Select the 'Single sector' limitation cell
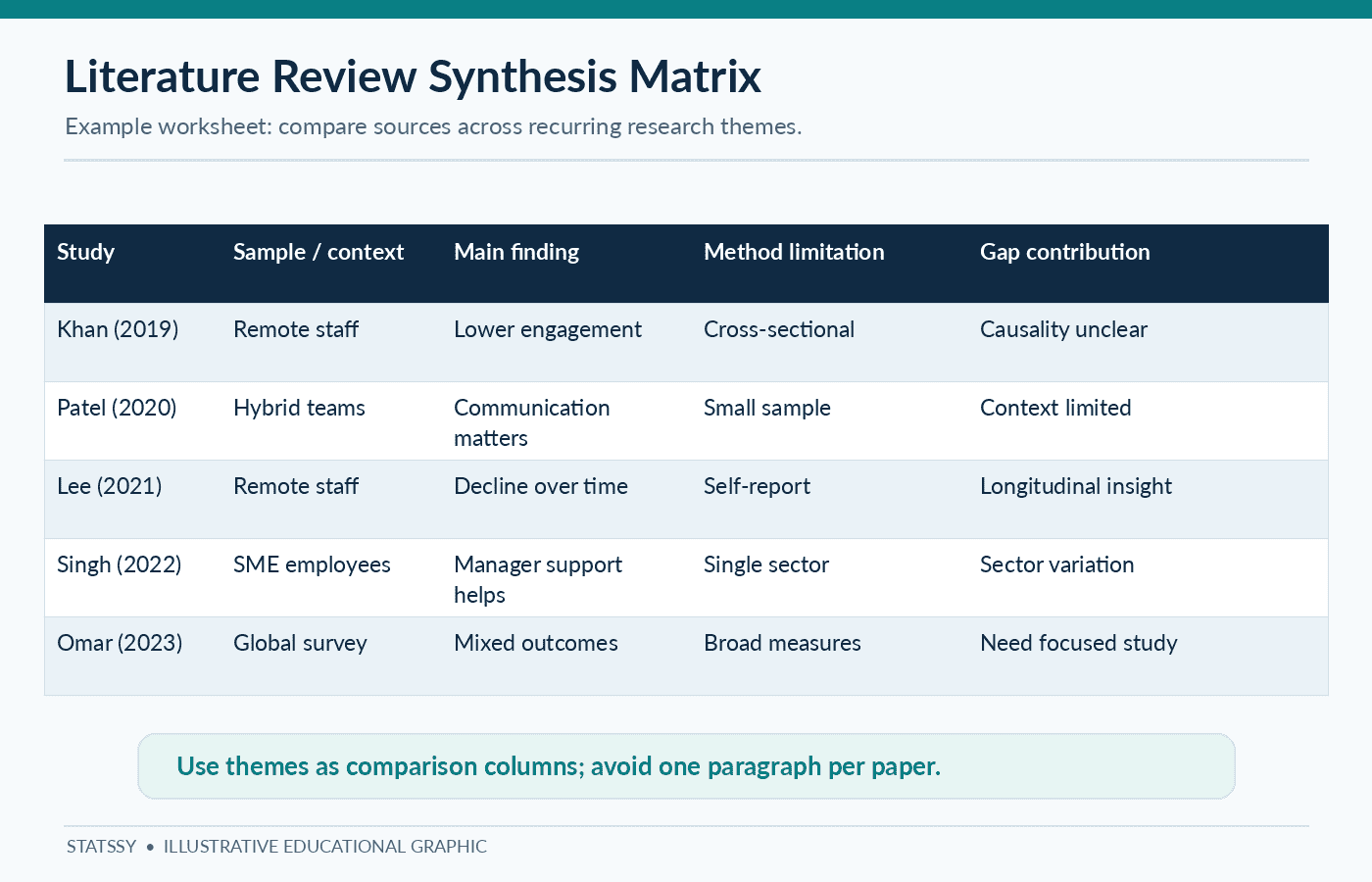The width and height of the screenshot is (1372, 882). (766, 565)
